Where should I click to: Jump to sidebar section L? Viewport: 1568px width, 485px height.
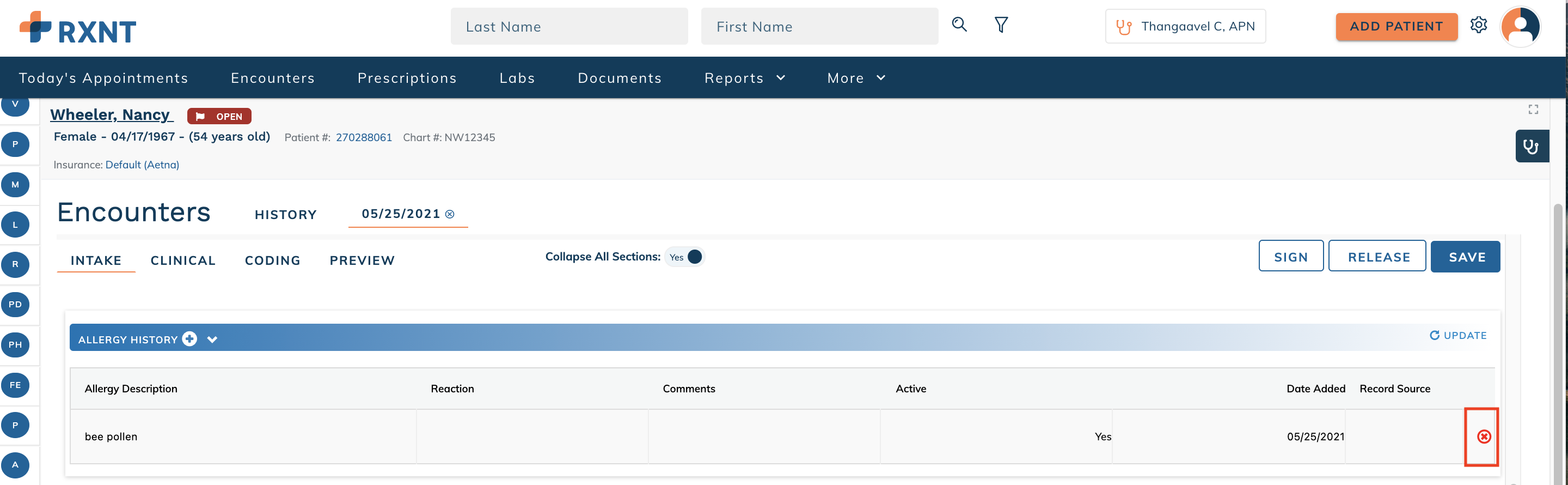click(15, 225)
